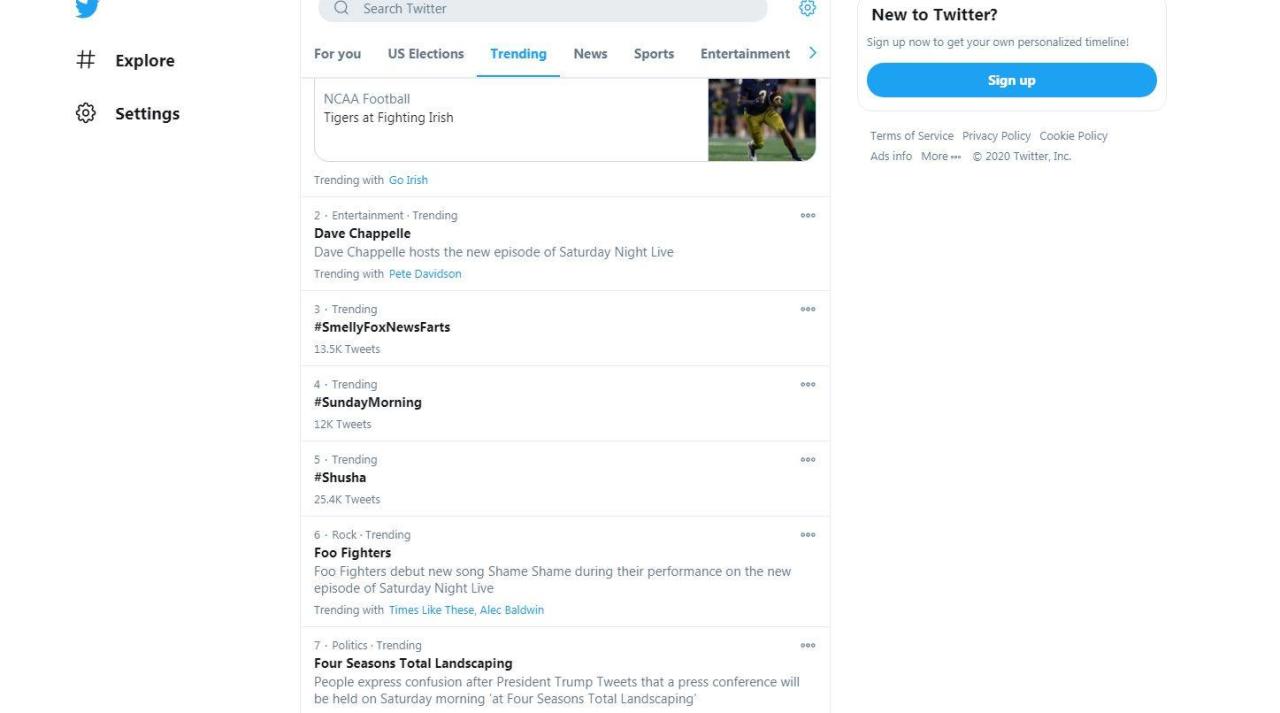Open the Pete Davidson trending link

click(x=425, y=274)
